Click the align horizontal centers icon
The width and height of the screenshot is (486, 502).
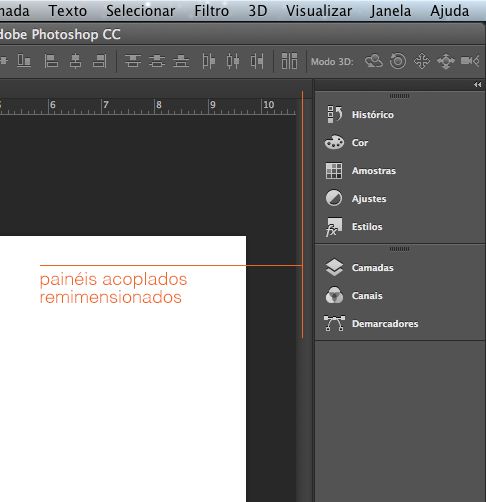tap(75, 61)
